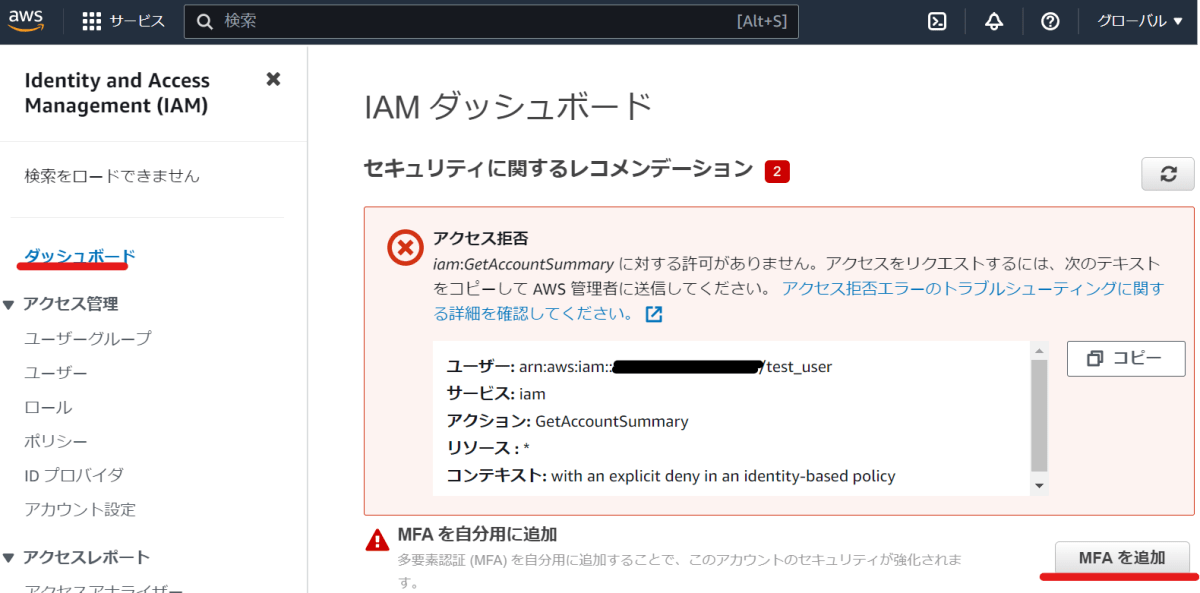Viewport: 1200px width, 593px height.
Task: Open ロール in the sidebar
Action: [48, 407]
